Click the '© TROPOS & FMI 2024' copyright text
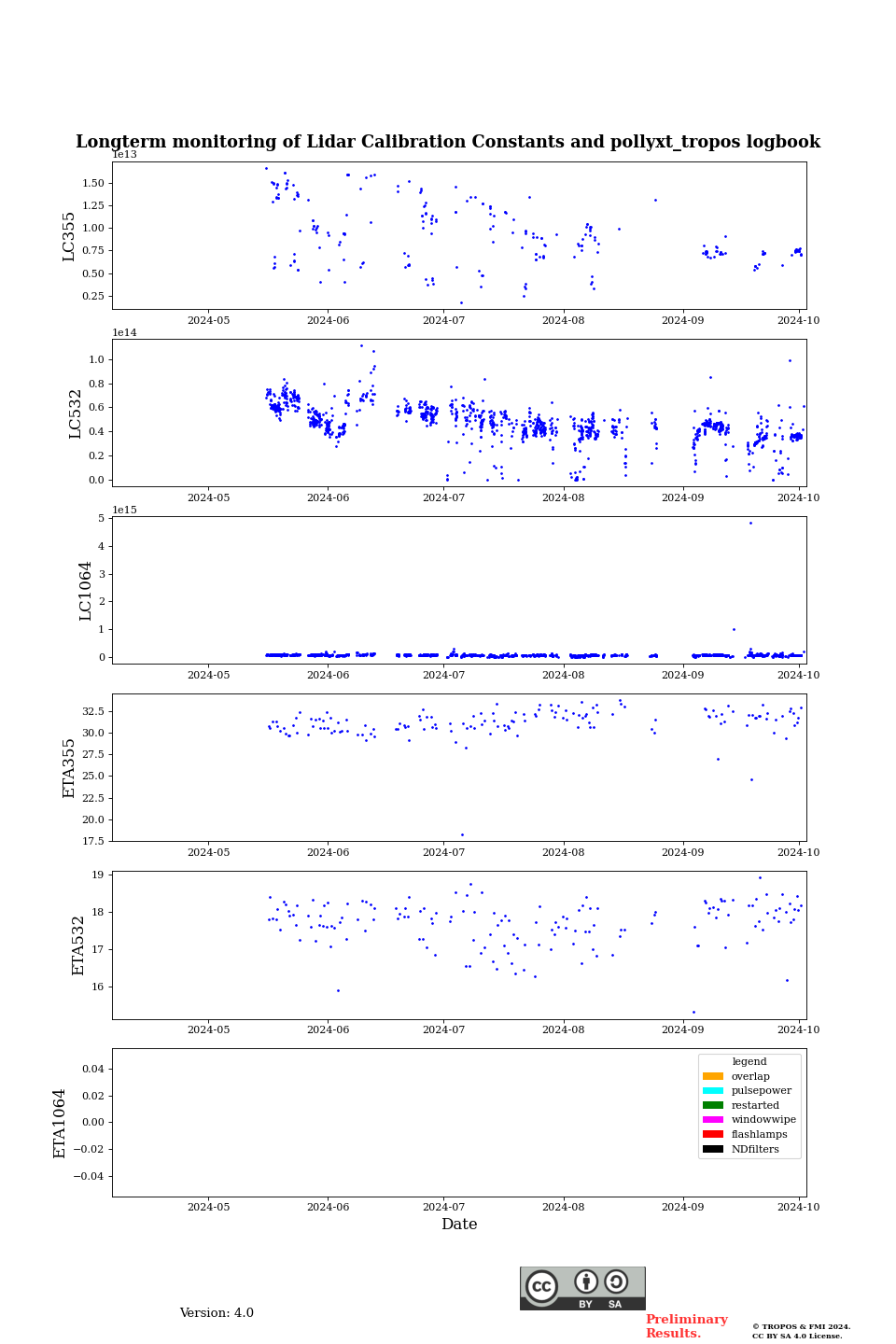 [x=802, y=1326]
